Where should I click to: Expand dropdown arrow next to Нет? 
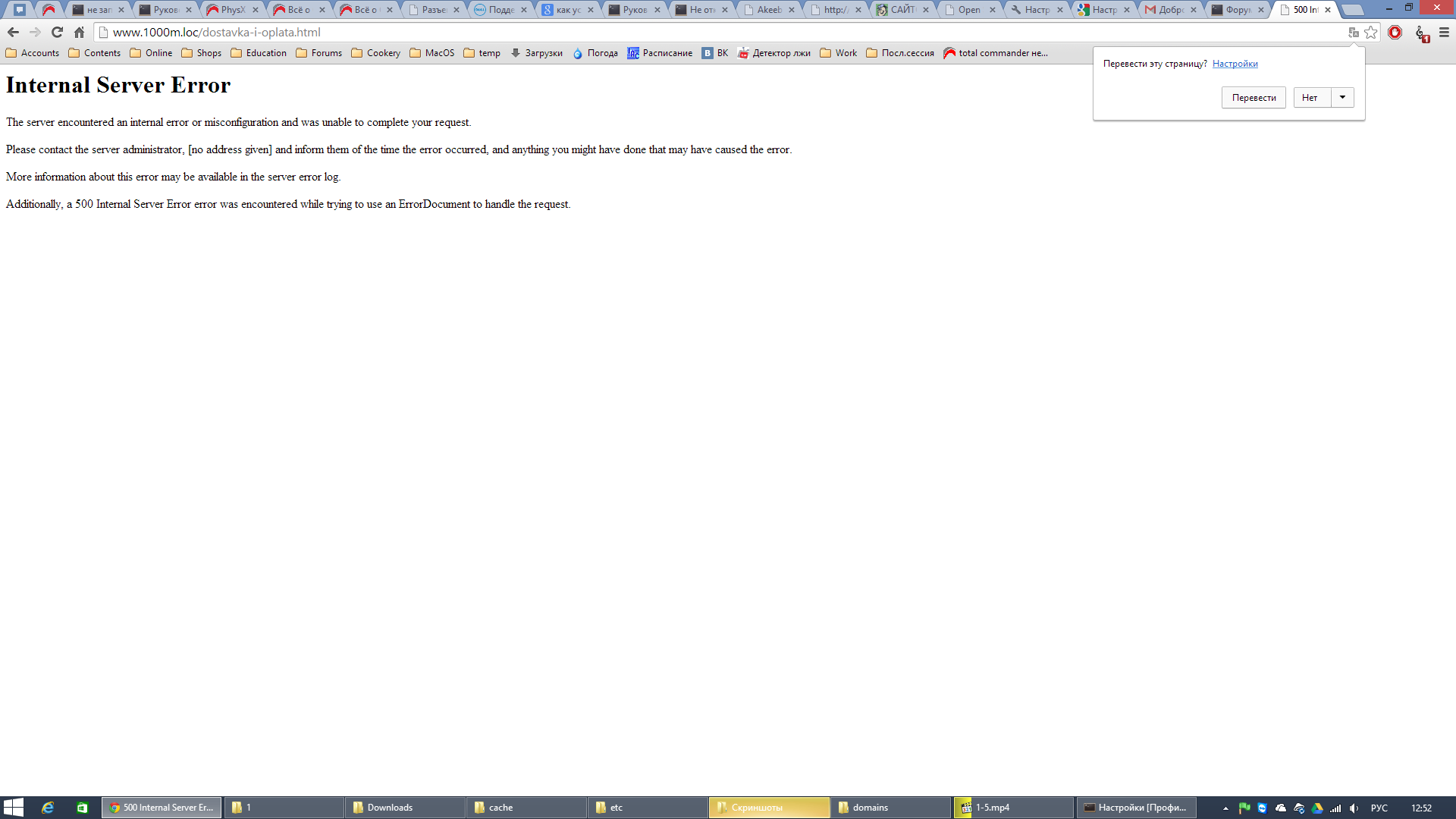(1342, 97)
